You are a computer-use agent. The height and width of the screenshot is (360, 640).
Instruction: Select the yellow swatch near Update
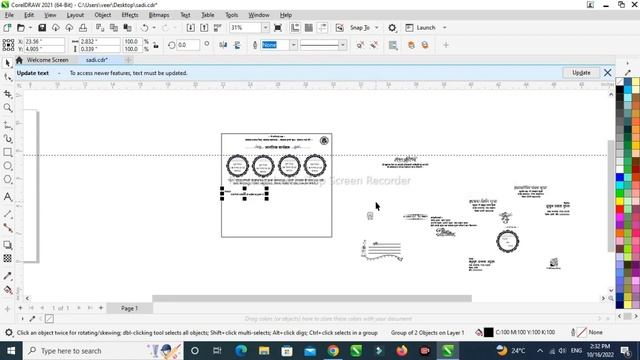pos(636,82)
